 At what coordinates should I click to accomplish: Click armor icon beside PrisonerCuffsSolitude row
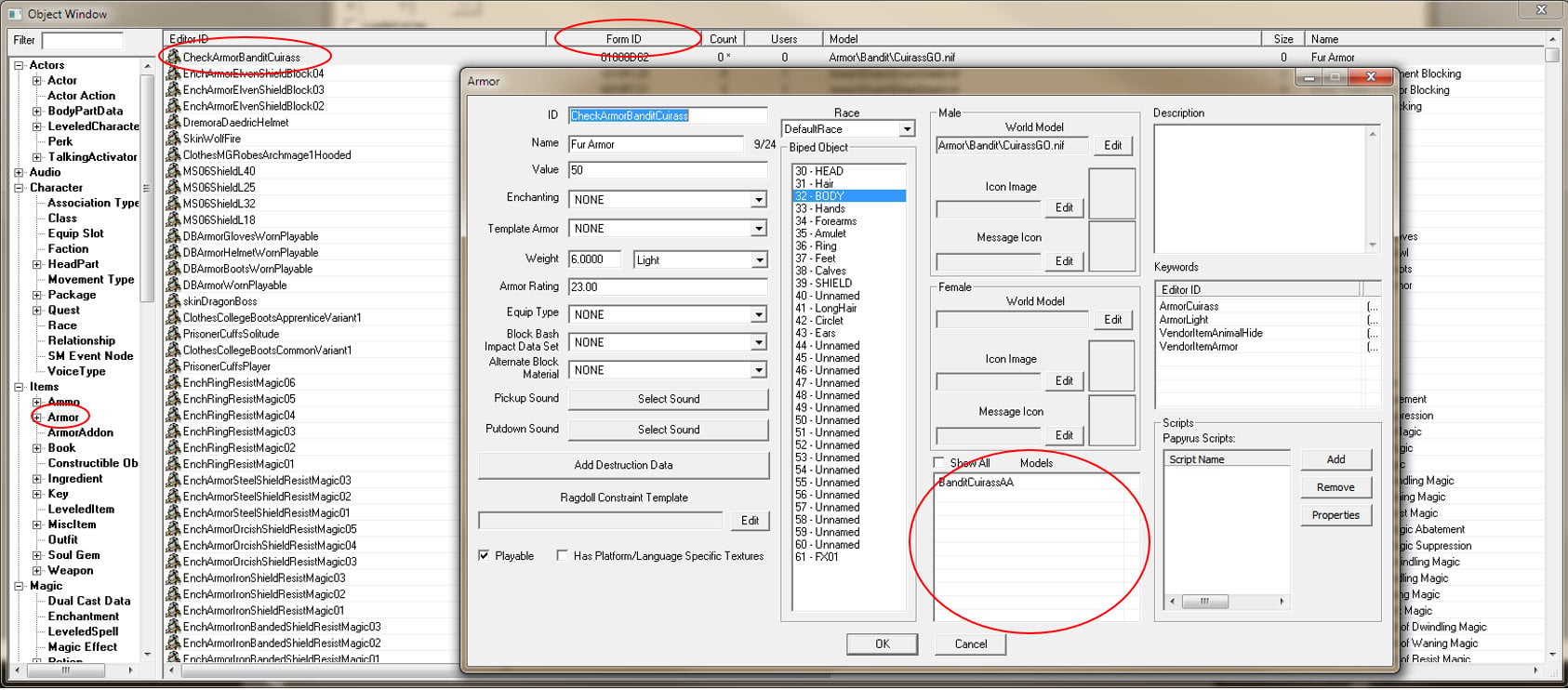(173, 334)
